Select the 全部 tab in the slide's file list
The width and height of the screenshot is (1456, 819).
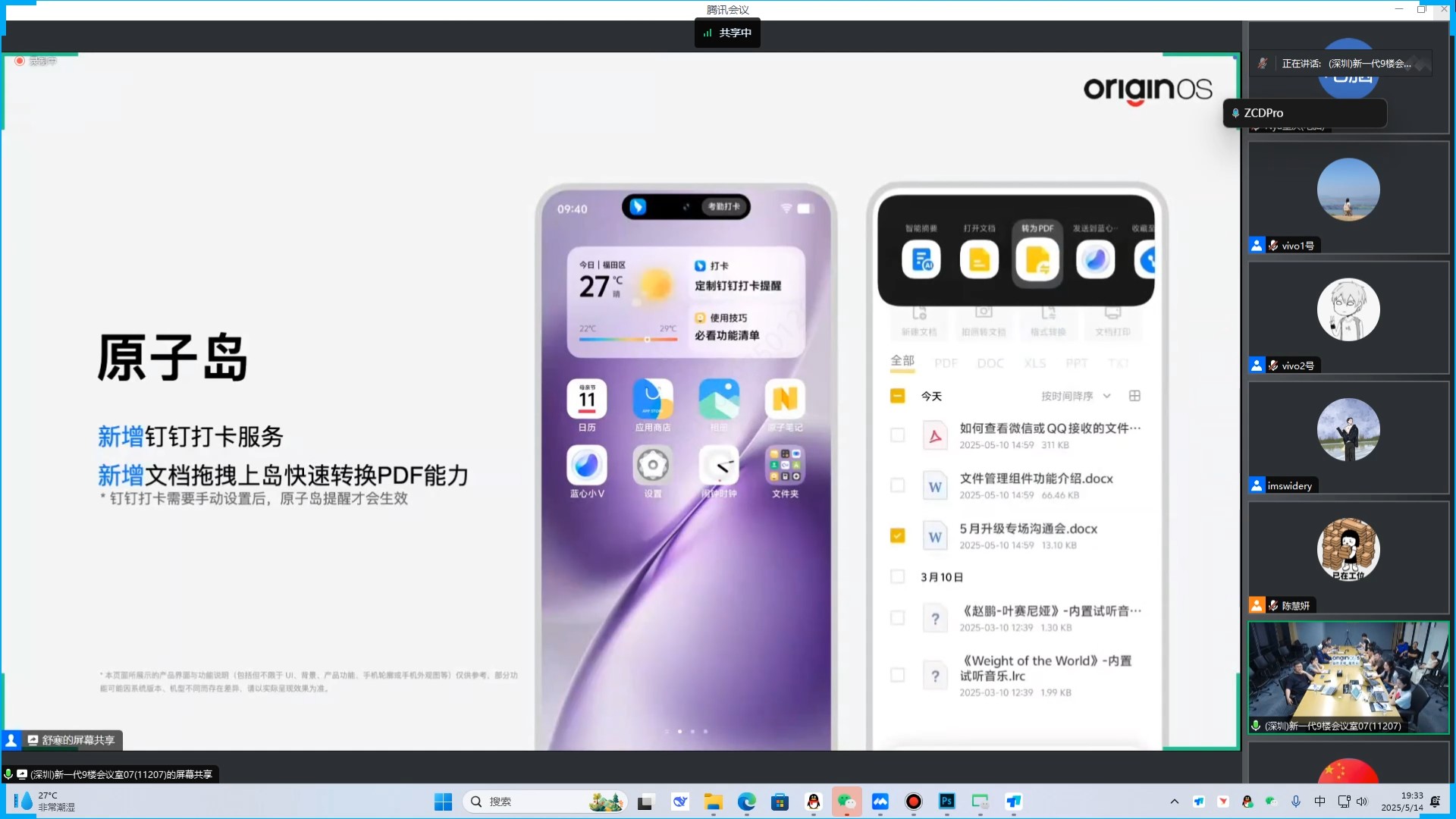902,361
